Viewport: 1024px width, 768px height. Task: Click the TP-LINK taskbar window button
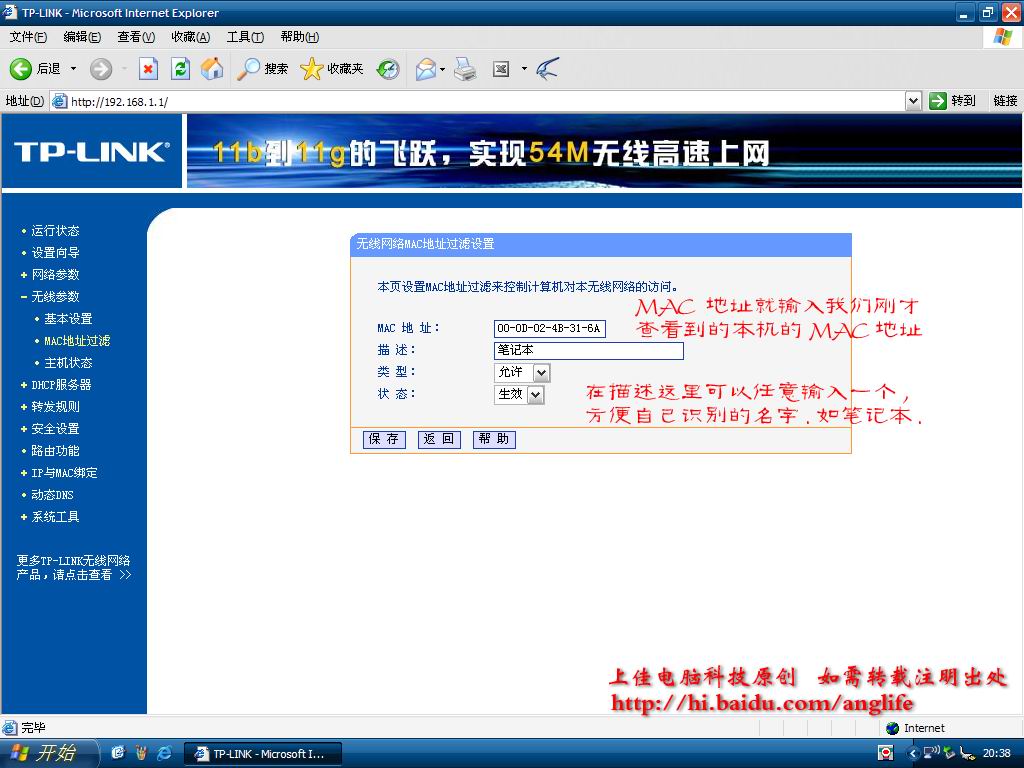(263, 754)
